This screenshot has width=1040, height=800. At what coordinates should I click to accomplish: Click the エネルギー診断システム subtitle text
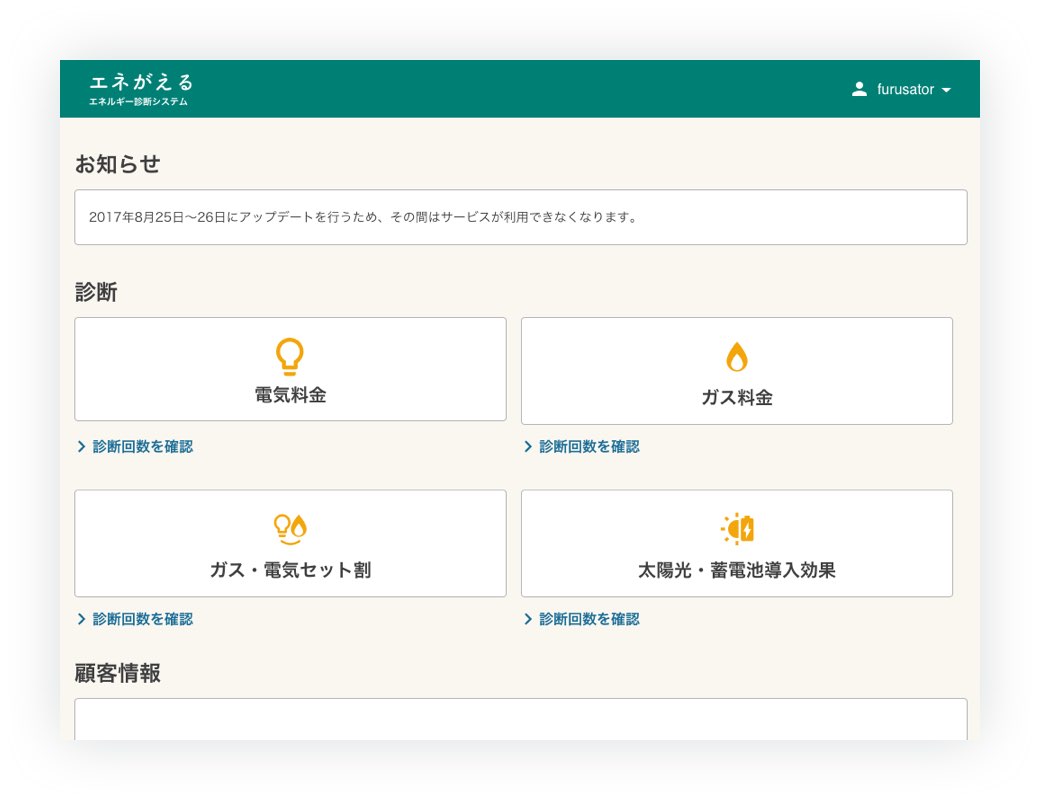pos(139,101)
